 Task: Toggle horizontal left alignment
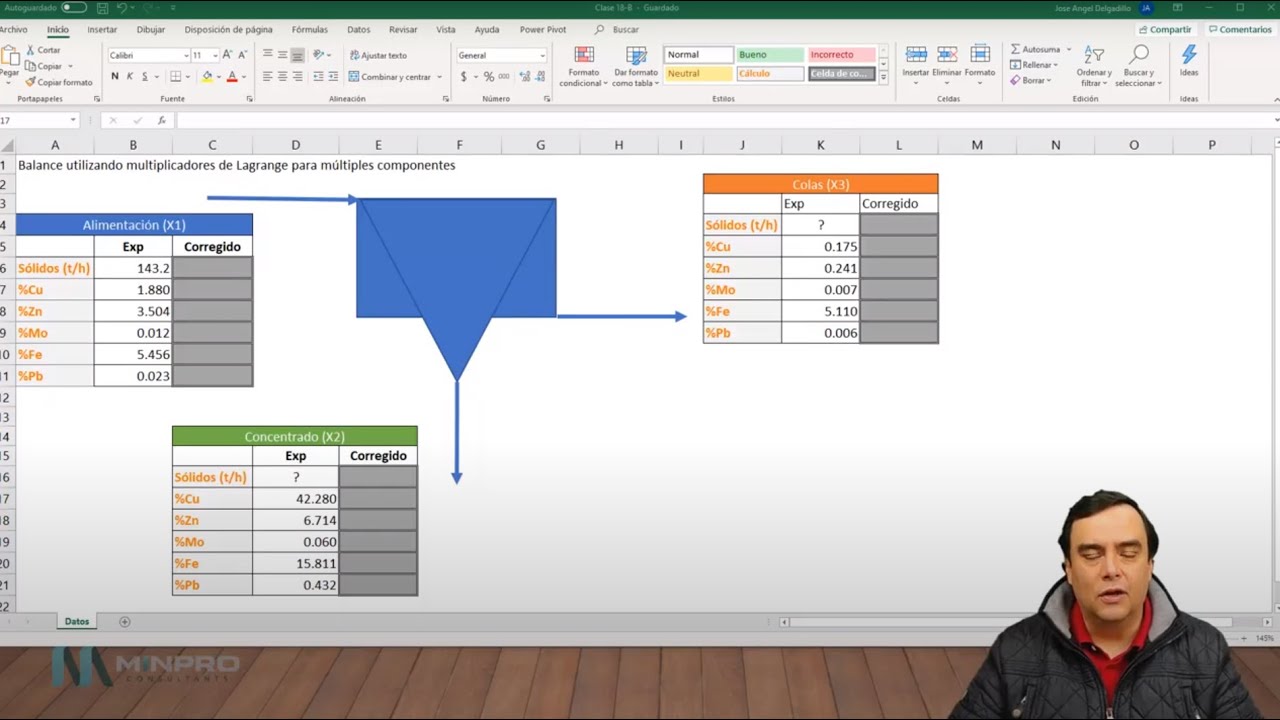(x=267, y=77)
